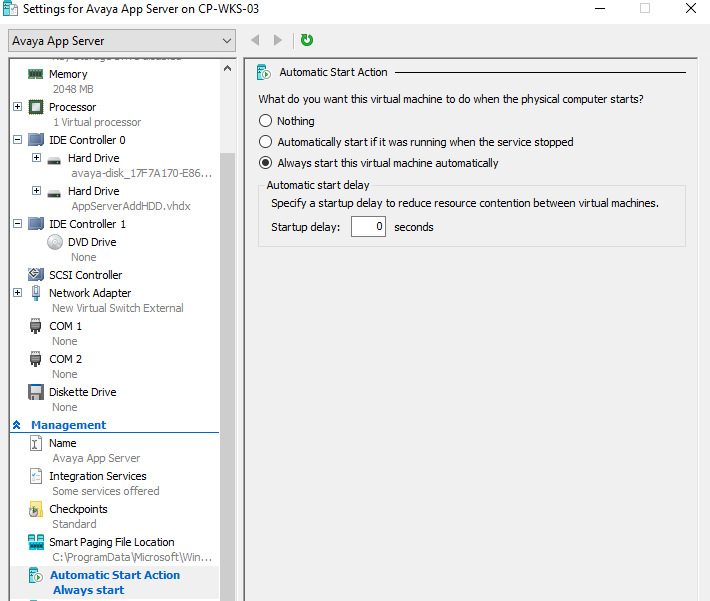
Task: Collapse the IDE Controller 1 node
Action: (17, 223)
